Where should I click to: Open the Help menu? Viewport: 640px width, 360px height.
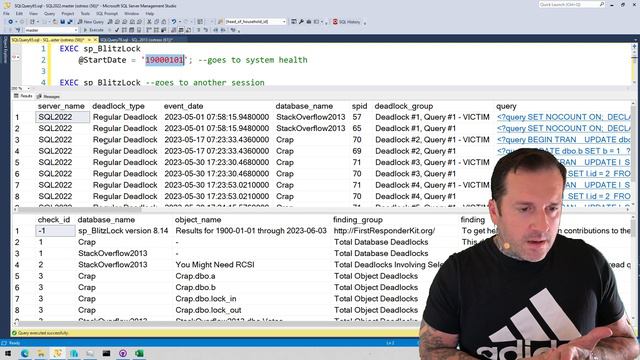150,13
